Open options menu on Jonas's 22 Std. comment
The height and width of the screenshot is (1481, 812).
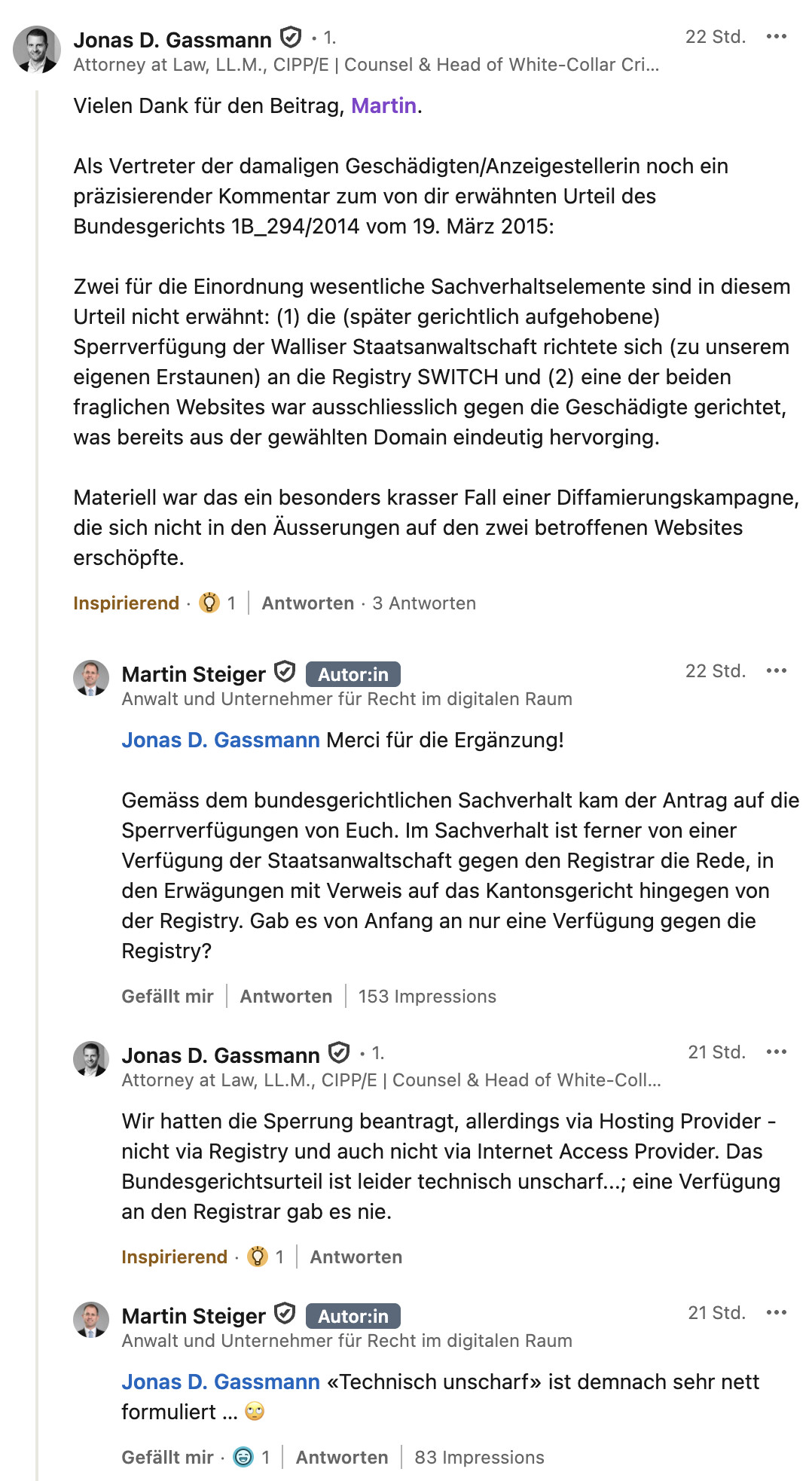click(x=776, y=37)
